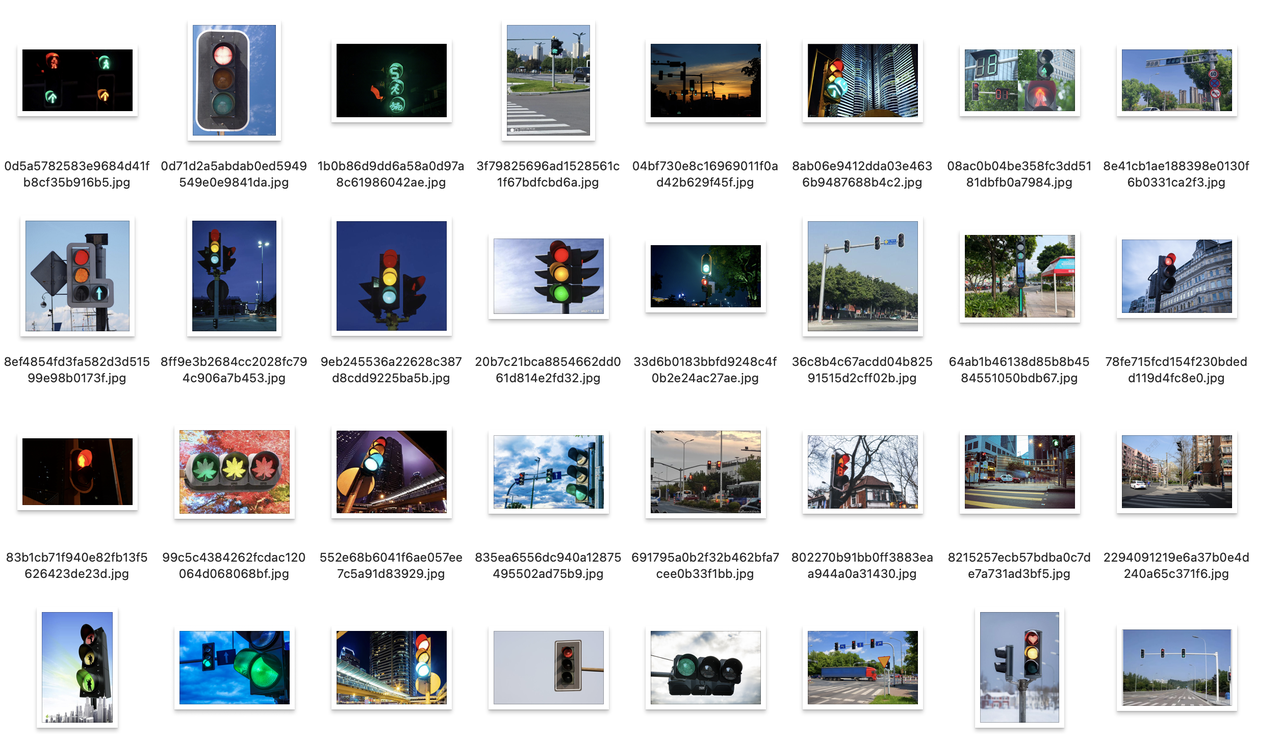This screenshot has height=740, width=1280.
Task: Select thumbnail of file 83b1cb71f940…3d.jpg
Action: click(77, 472)
